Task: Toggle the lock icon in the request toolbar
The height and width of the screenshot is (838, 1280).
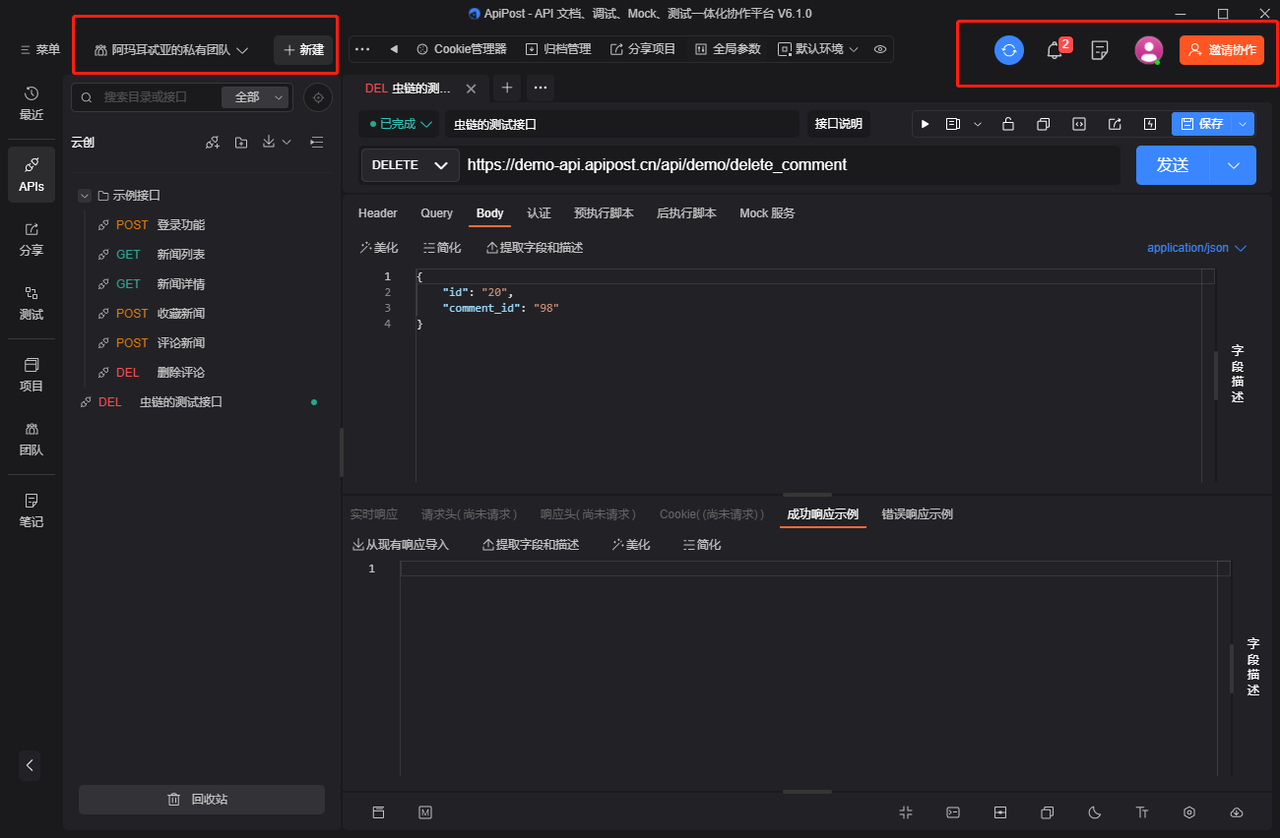Action: point(1007,123)
